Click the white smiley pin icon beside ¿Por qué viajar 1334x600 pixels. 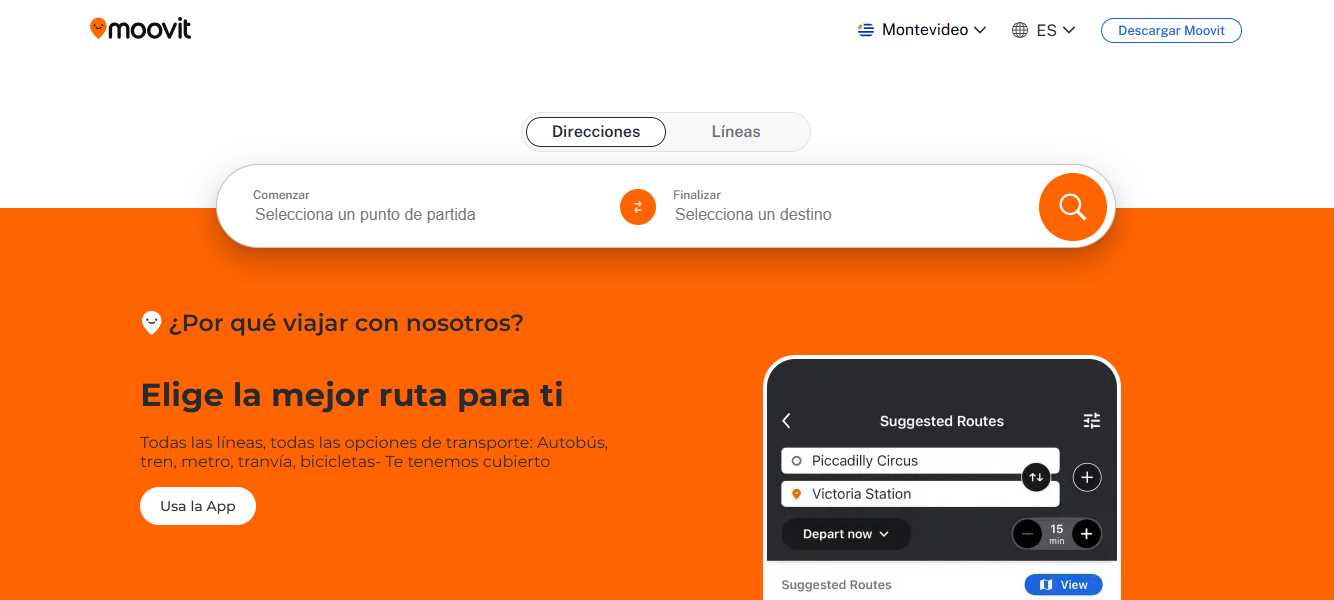click(x=151, y=323)
